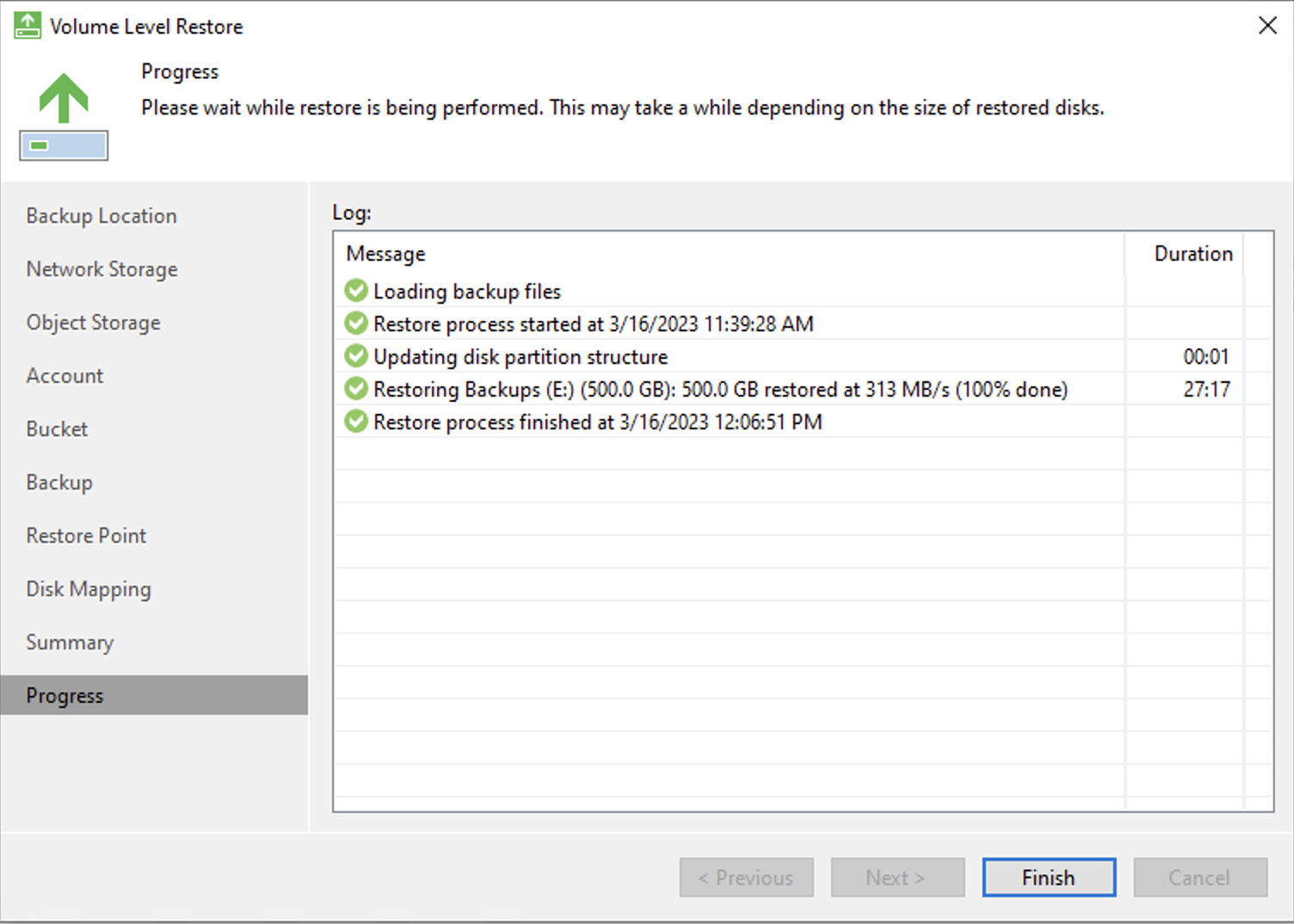
Task: Select the Loading backup files log row
Action: pyautogui.click(x=803, y=291)
